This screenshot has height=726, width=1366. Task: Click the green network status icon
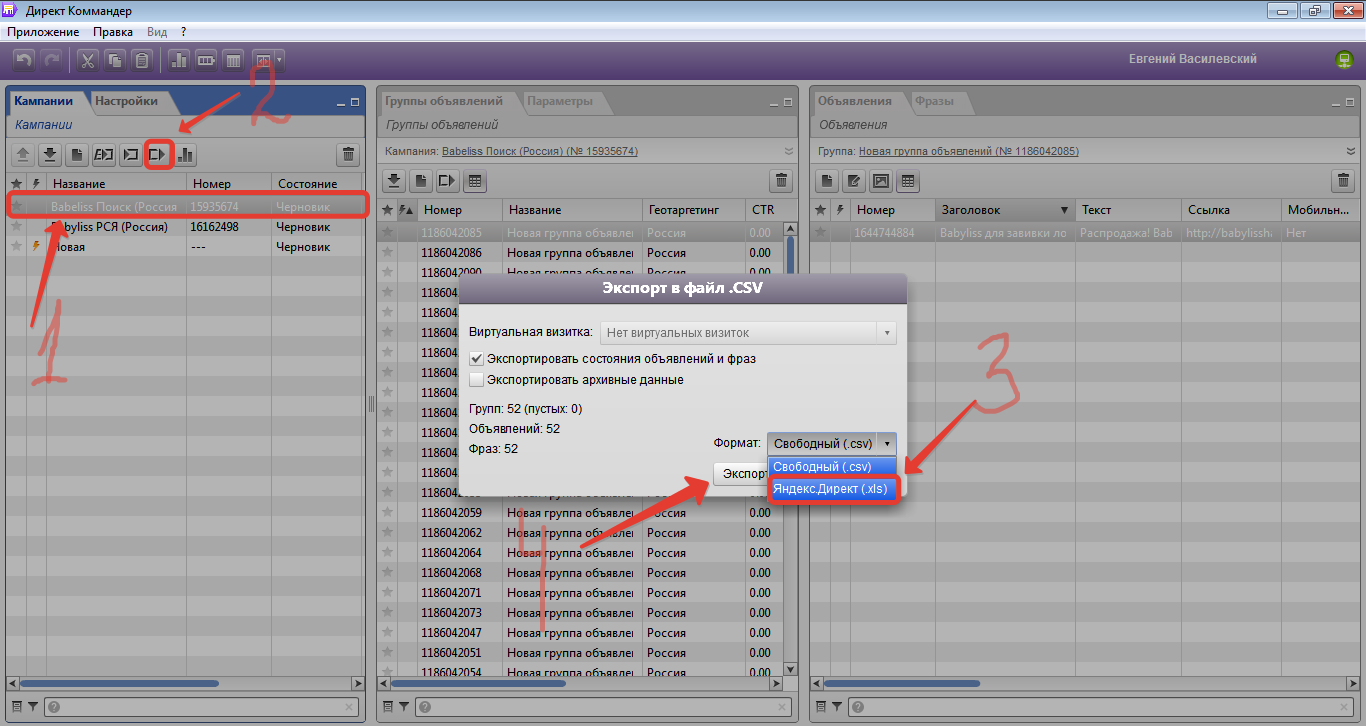1343,60
